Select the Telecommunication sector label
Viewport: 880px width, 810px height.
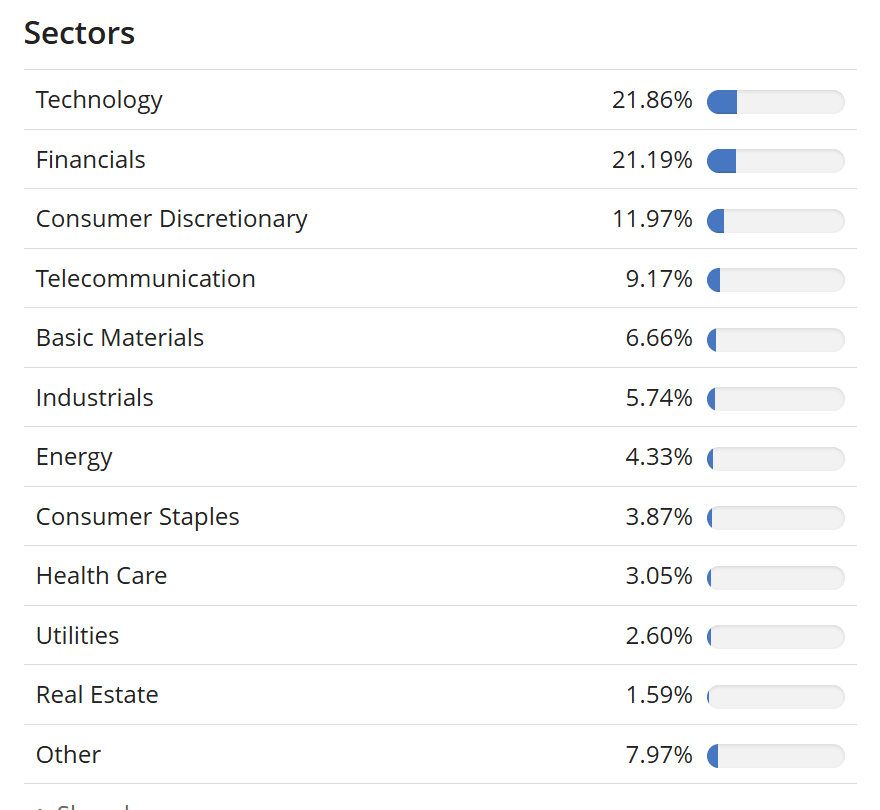(145, 279)
